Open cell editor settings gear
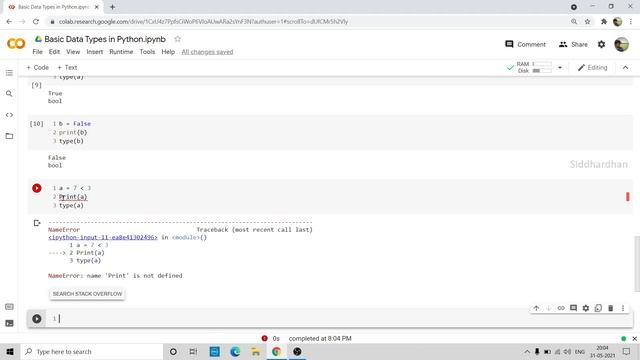The height and width of the screenshot is (360, 640). [x=586, y=308]
